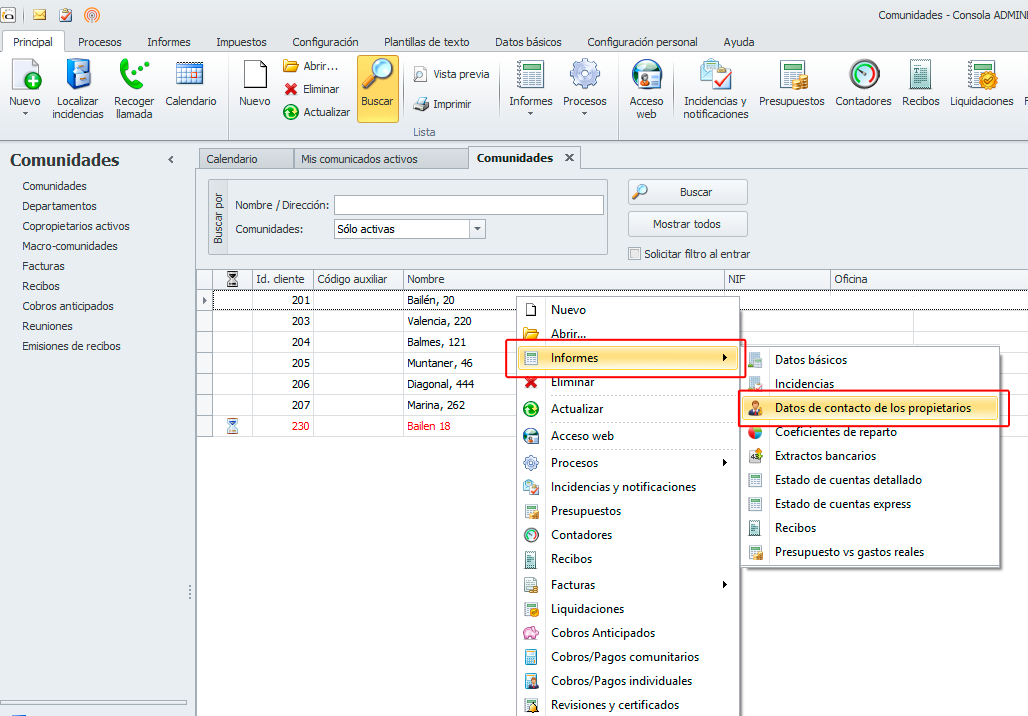The height and width of the screenshot is (716, 1028).
Task: Expand the Facturas submenu in context menu
Action: (x=724, y=585)
